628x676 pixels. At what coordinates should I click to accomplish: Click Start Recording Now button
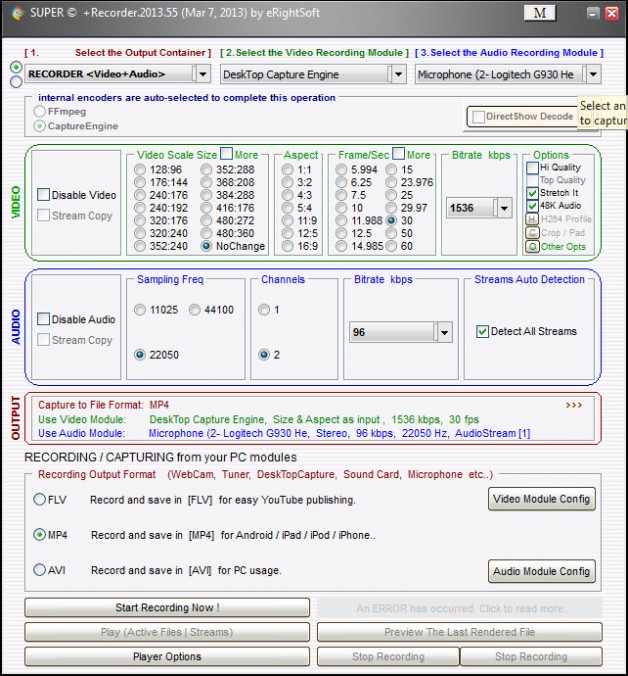167,607
